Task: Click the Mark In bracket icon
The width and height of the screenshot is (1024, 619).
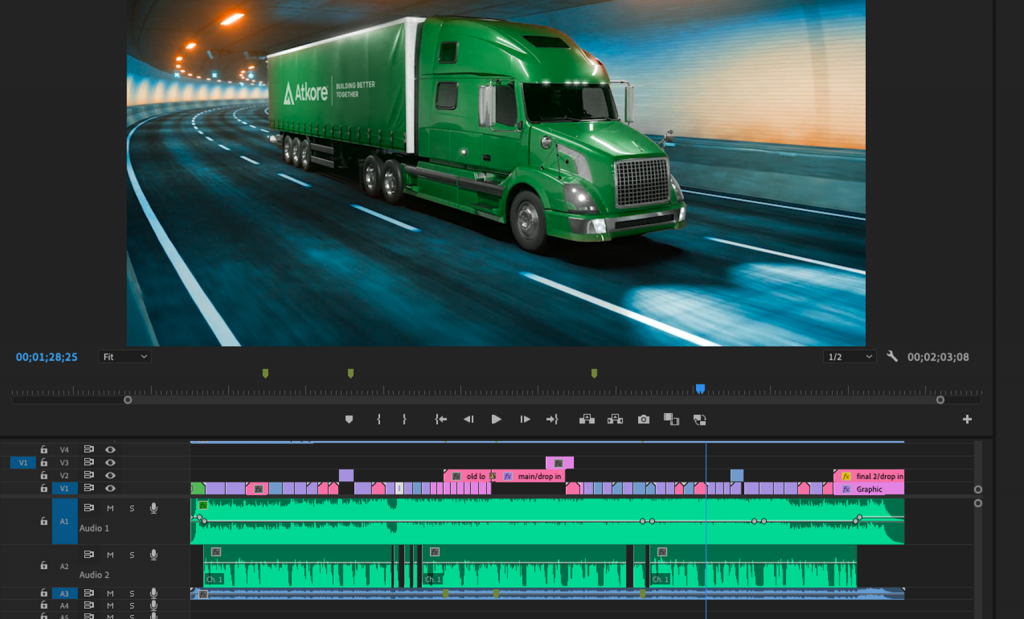Action: tap(379, 420)
